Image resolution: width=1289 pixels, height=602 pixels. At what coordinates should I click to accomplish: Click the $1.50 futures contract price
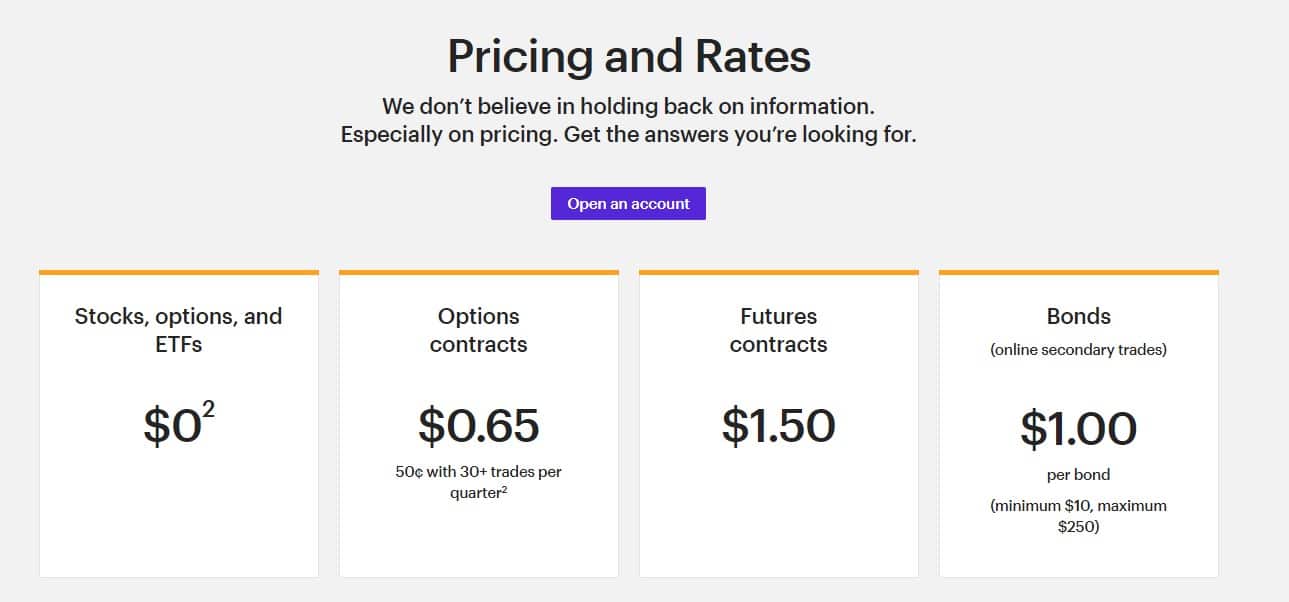click(x=779, y=425)
